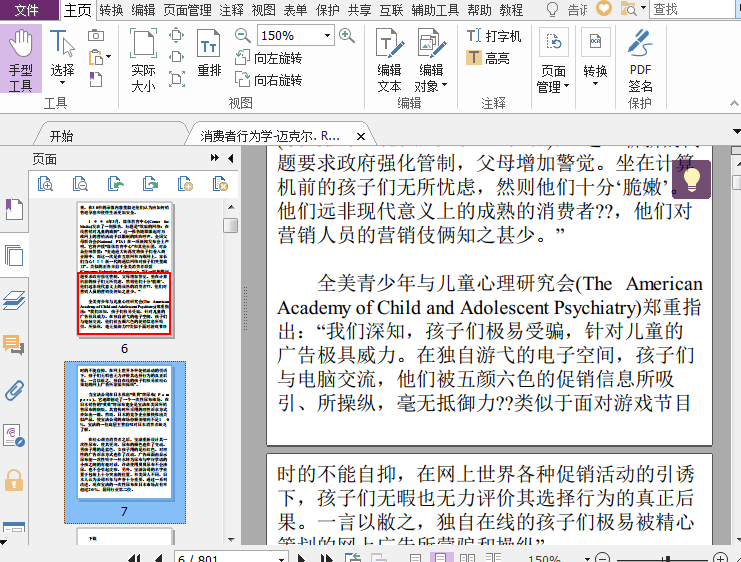Open the bookmarks panel in the sidebar

14,211
